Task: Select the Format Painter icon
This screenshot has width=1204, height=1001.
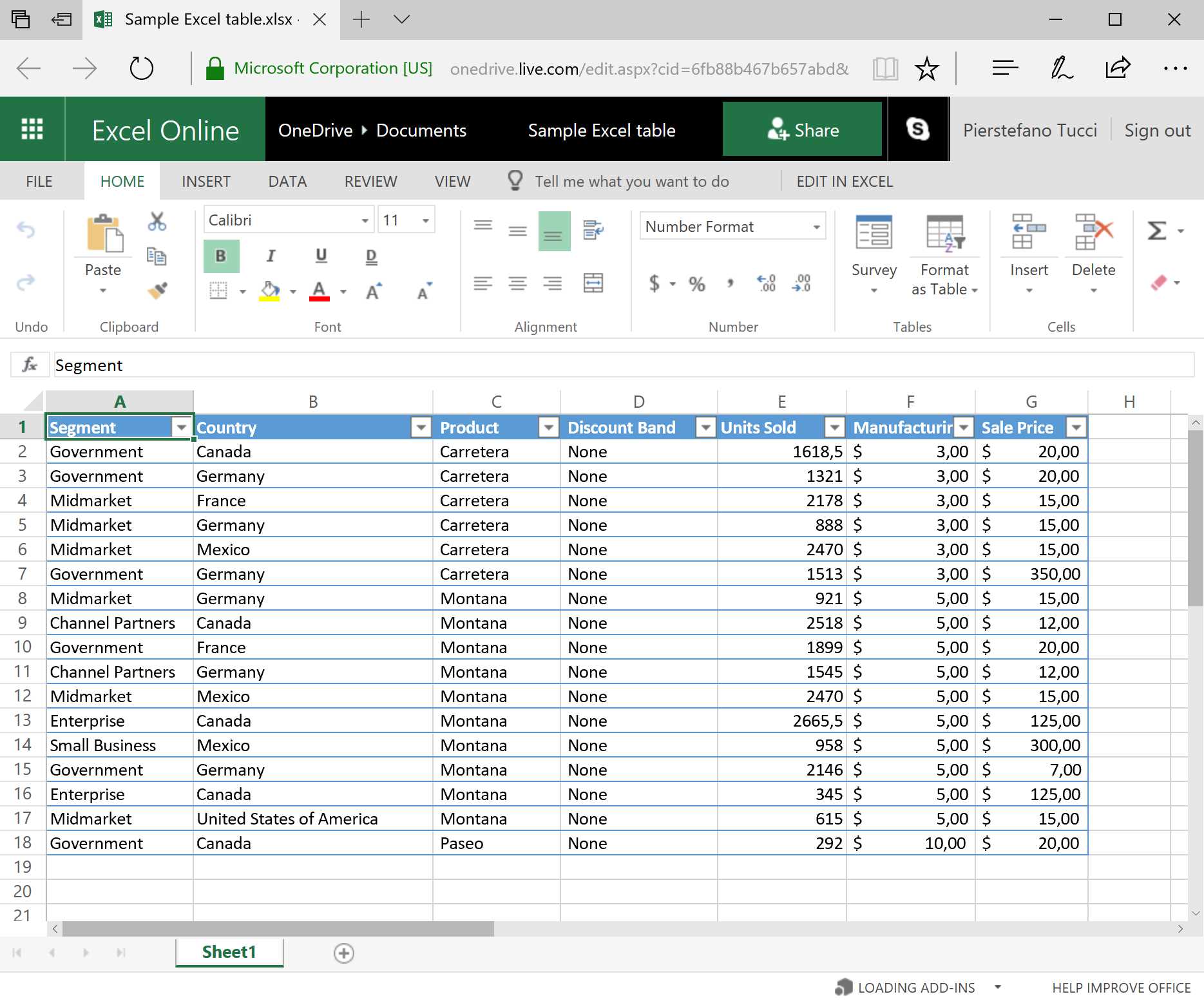Action: [x=157, y=291]
